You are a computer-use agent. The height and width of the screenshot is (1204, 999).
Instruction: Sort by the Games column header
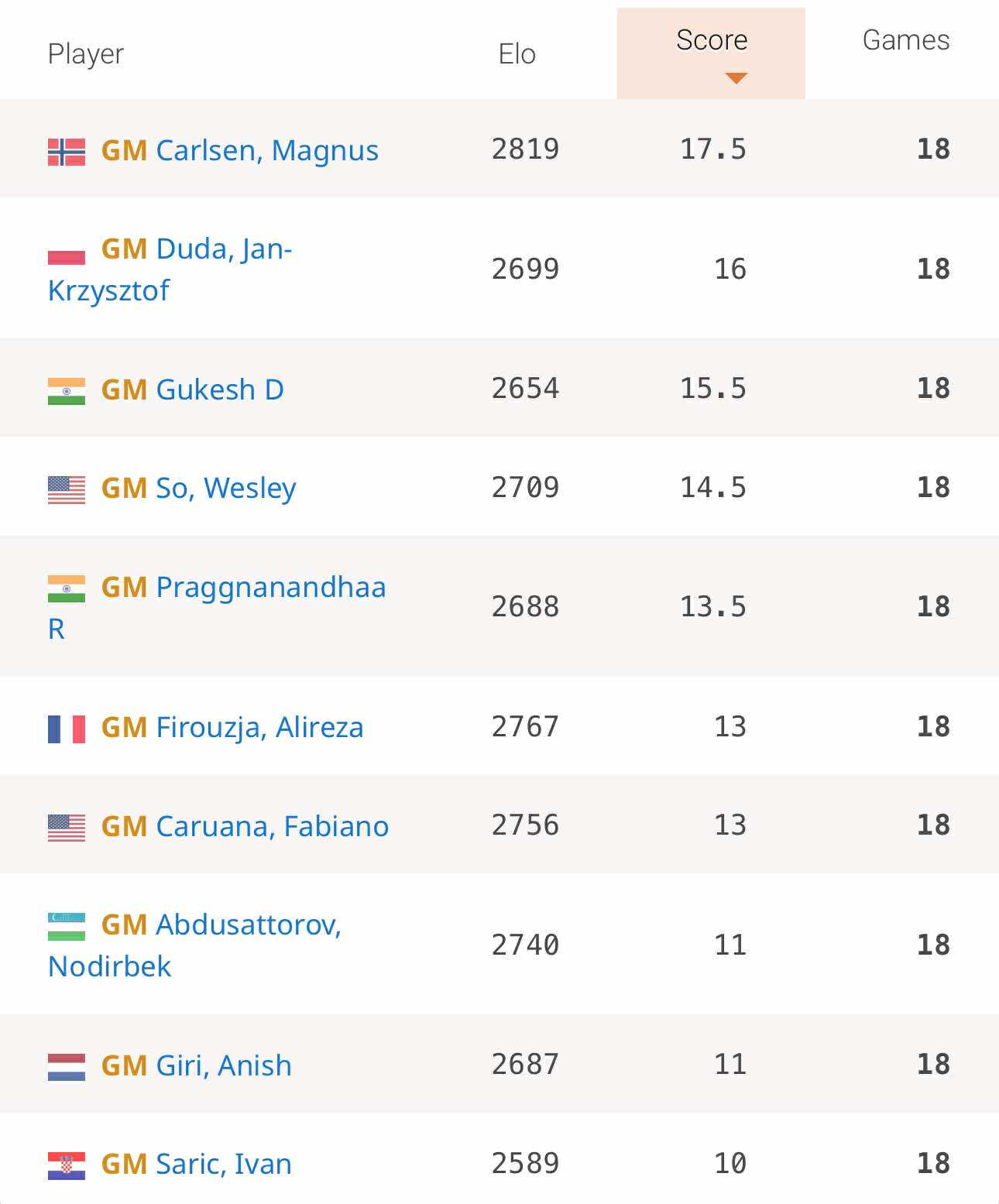[x=906, y=40]
